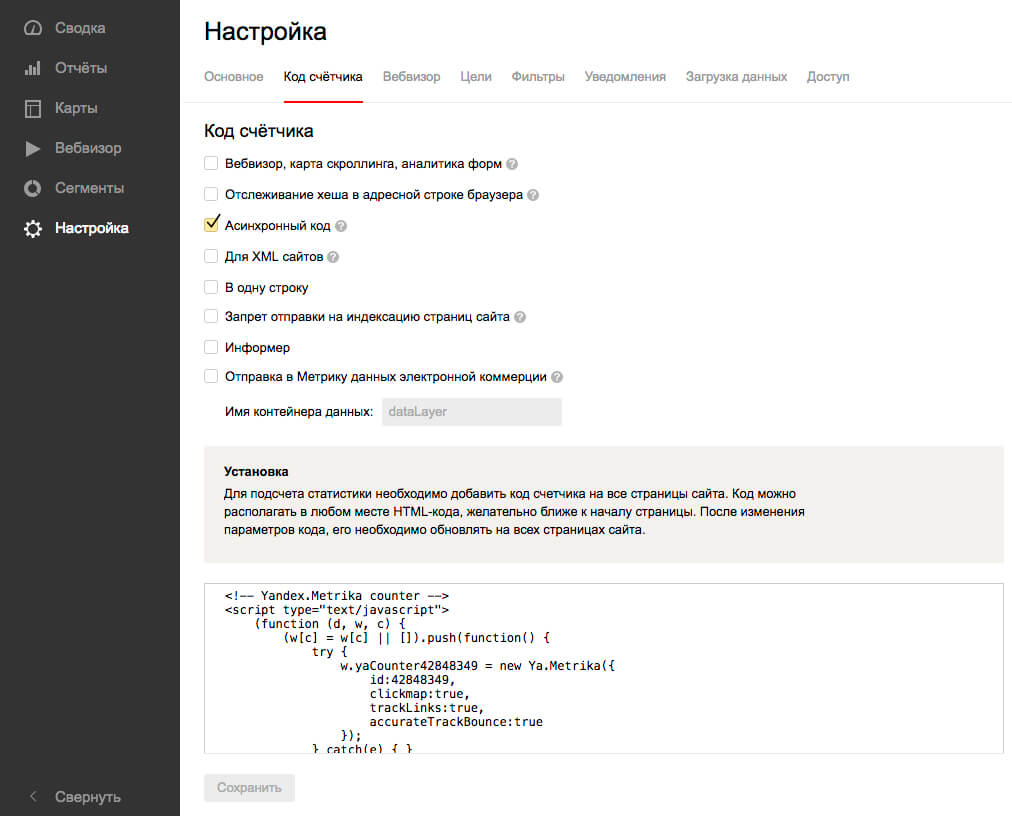The height and width of the screenshot is (816, 1012).
Task: Open help icon next to Асинхронный код
Action: click(341, 226)
